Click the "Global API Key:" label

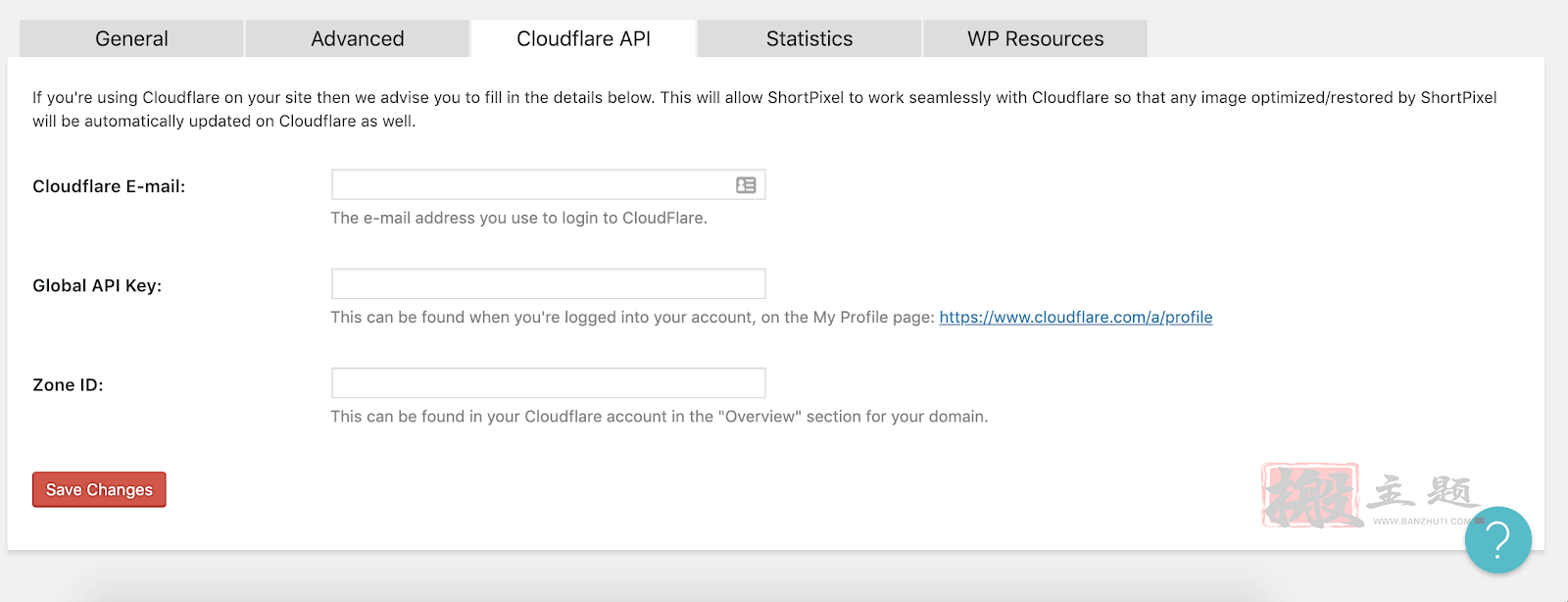click(x=97, y=285)
